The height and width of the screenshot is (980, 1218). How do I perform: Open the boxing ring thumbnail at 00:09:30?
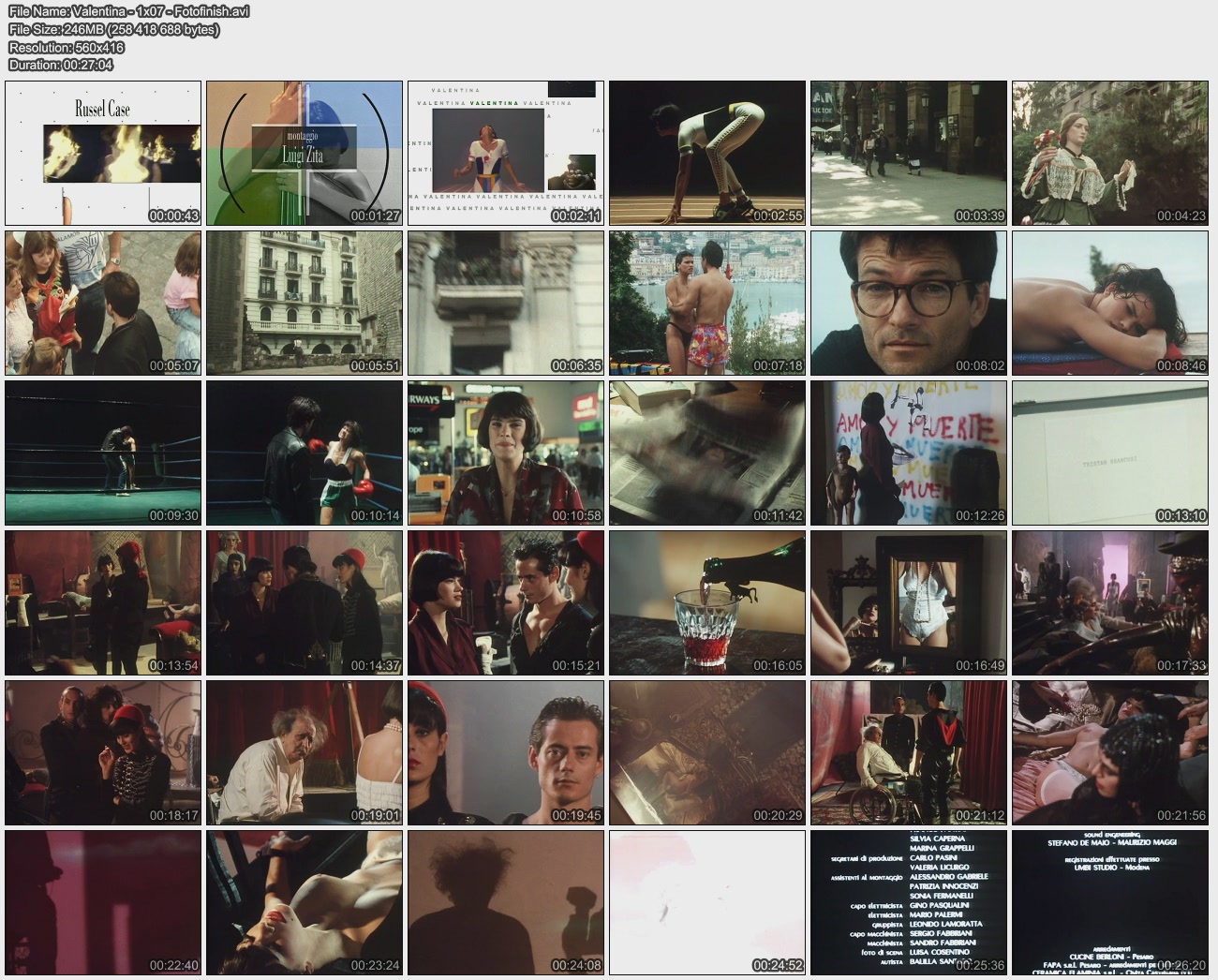click(103, 453)
